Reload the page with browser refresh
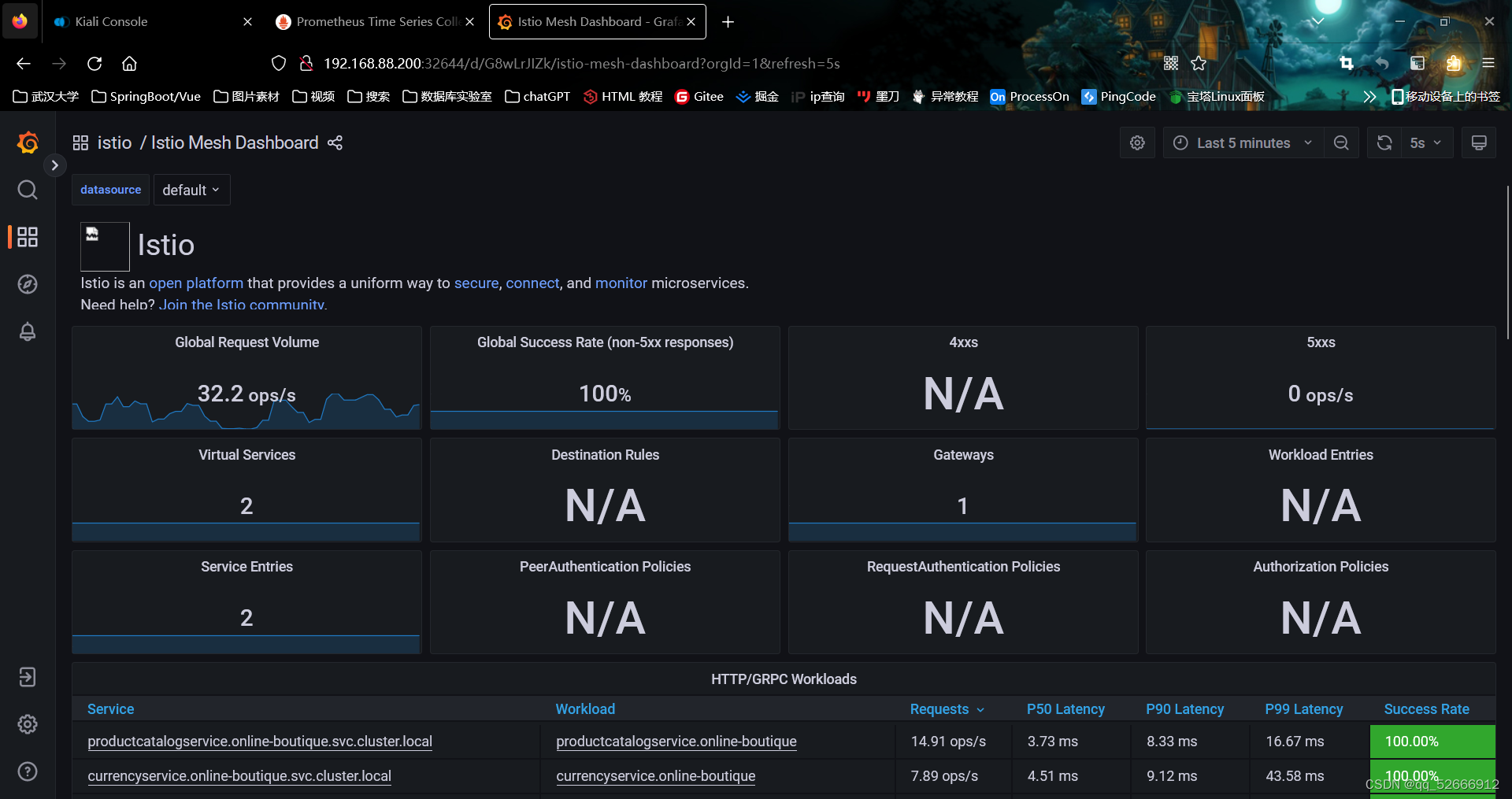The height and width of the screenshot is (799, 1512). point(94,64)
